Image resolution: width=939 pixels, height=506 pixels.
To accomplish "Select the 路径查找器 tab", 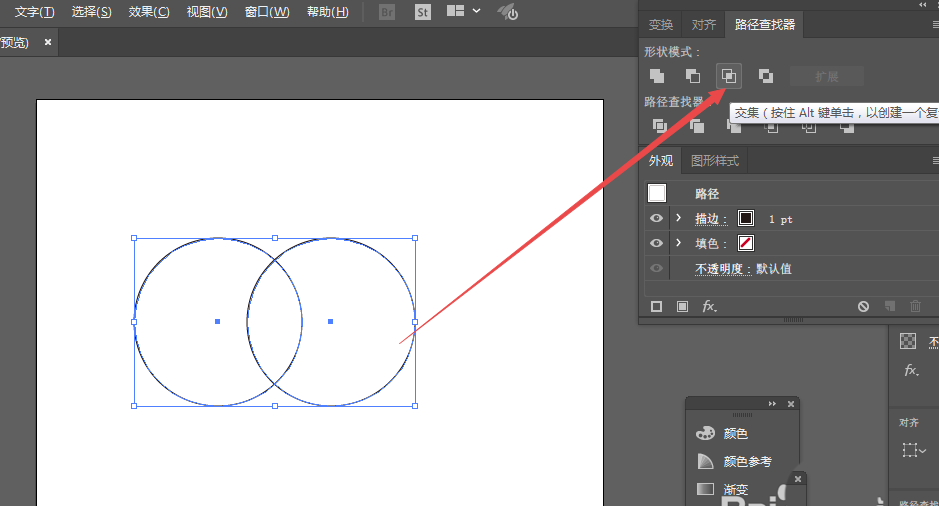I will pos(765,25).
